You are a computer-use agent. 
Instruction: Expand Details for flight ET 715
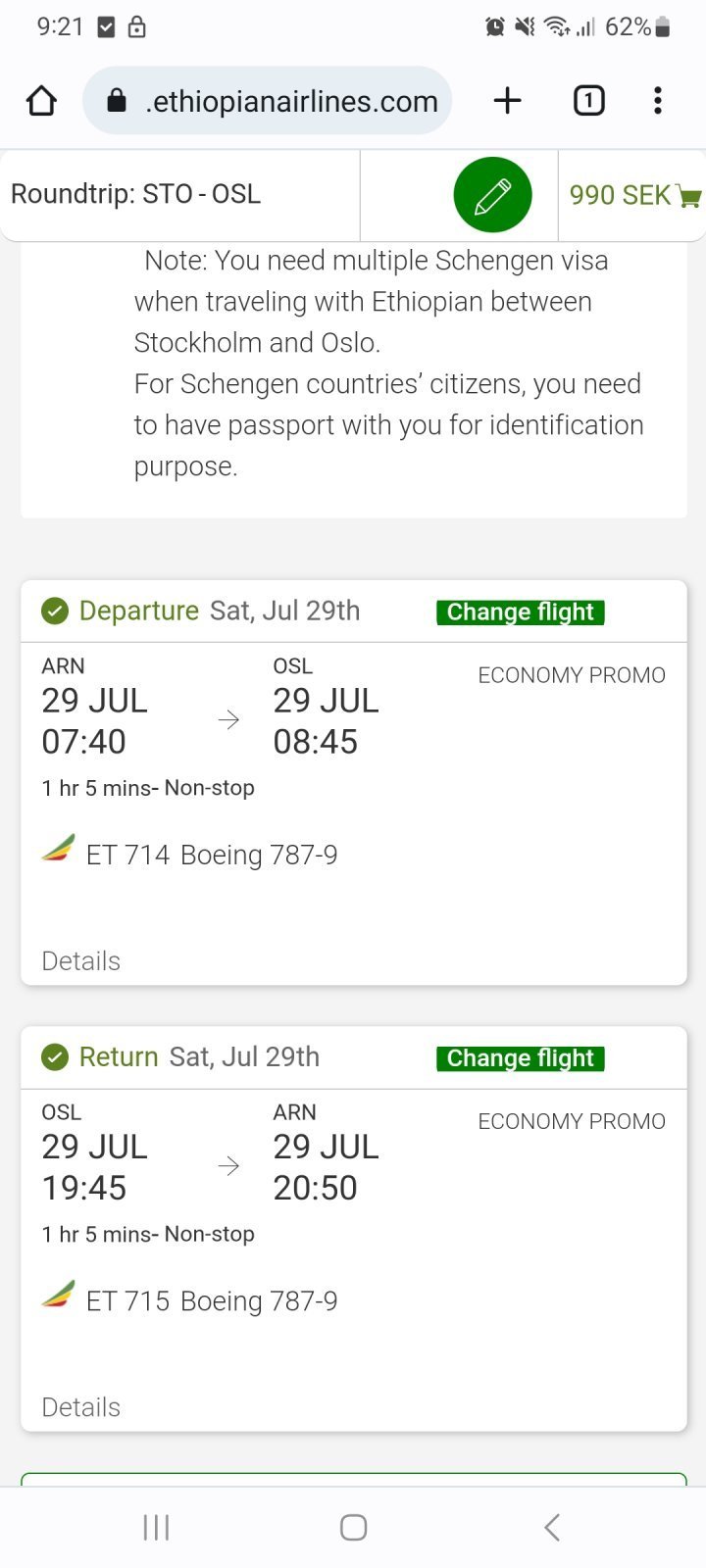[x=80, y=1407]
